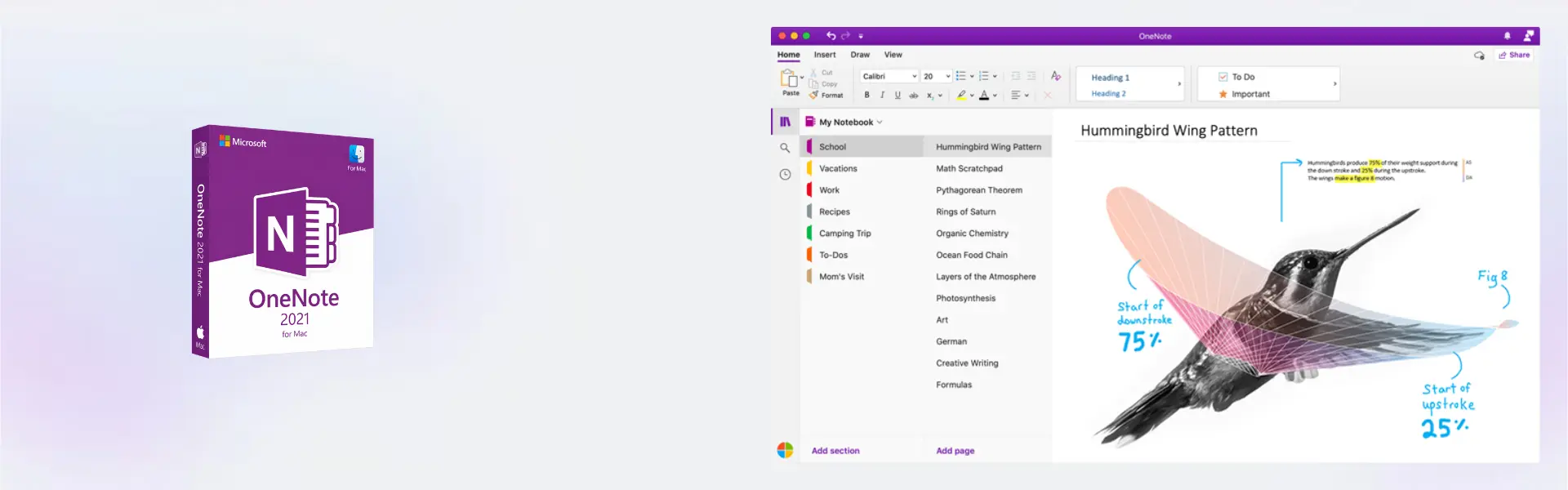Click the cloud sync status icon

pos(1479,56)
